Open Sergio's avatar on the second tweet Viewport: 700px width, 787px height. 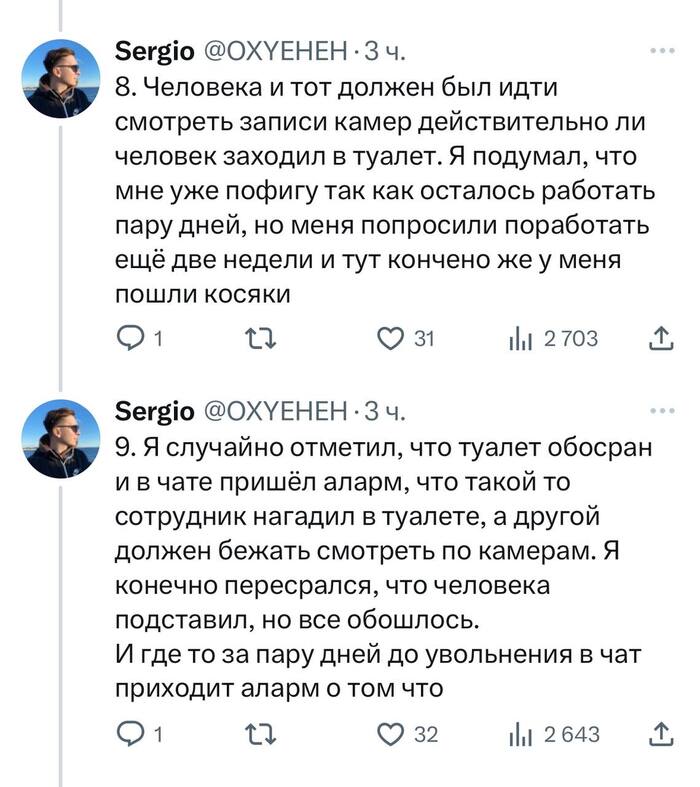[62, 442]
